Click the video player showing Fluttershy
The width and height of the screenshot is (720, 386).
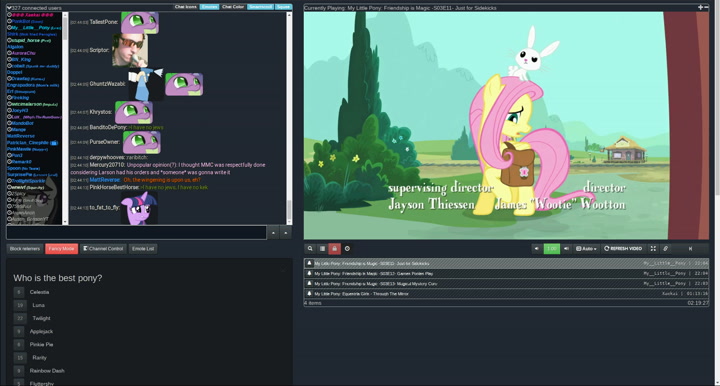[506, 125]
